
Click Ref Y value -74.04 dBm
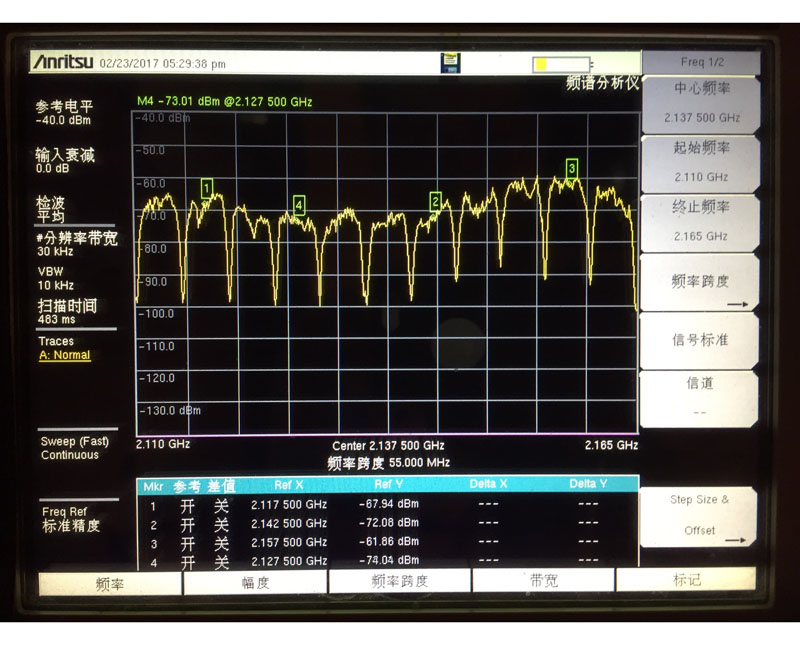[x=389, y=560]
